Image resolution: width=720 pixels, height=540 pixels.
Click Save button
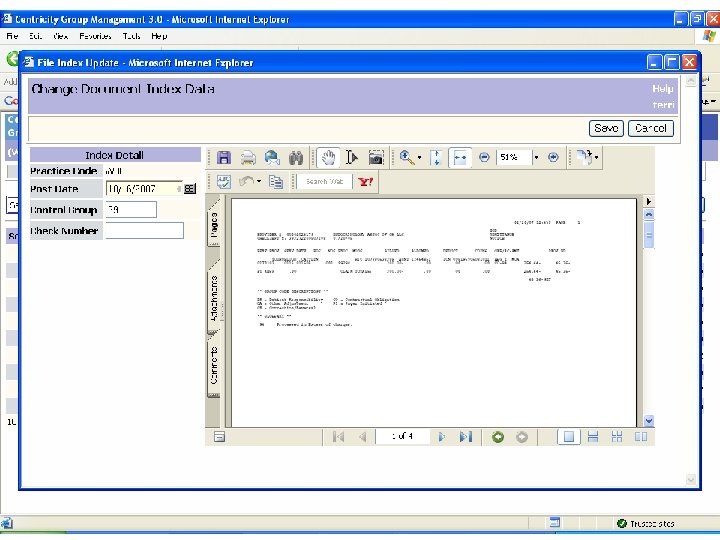click(606, 128)
